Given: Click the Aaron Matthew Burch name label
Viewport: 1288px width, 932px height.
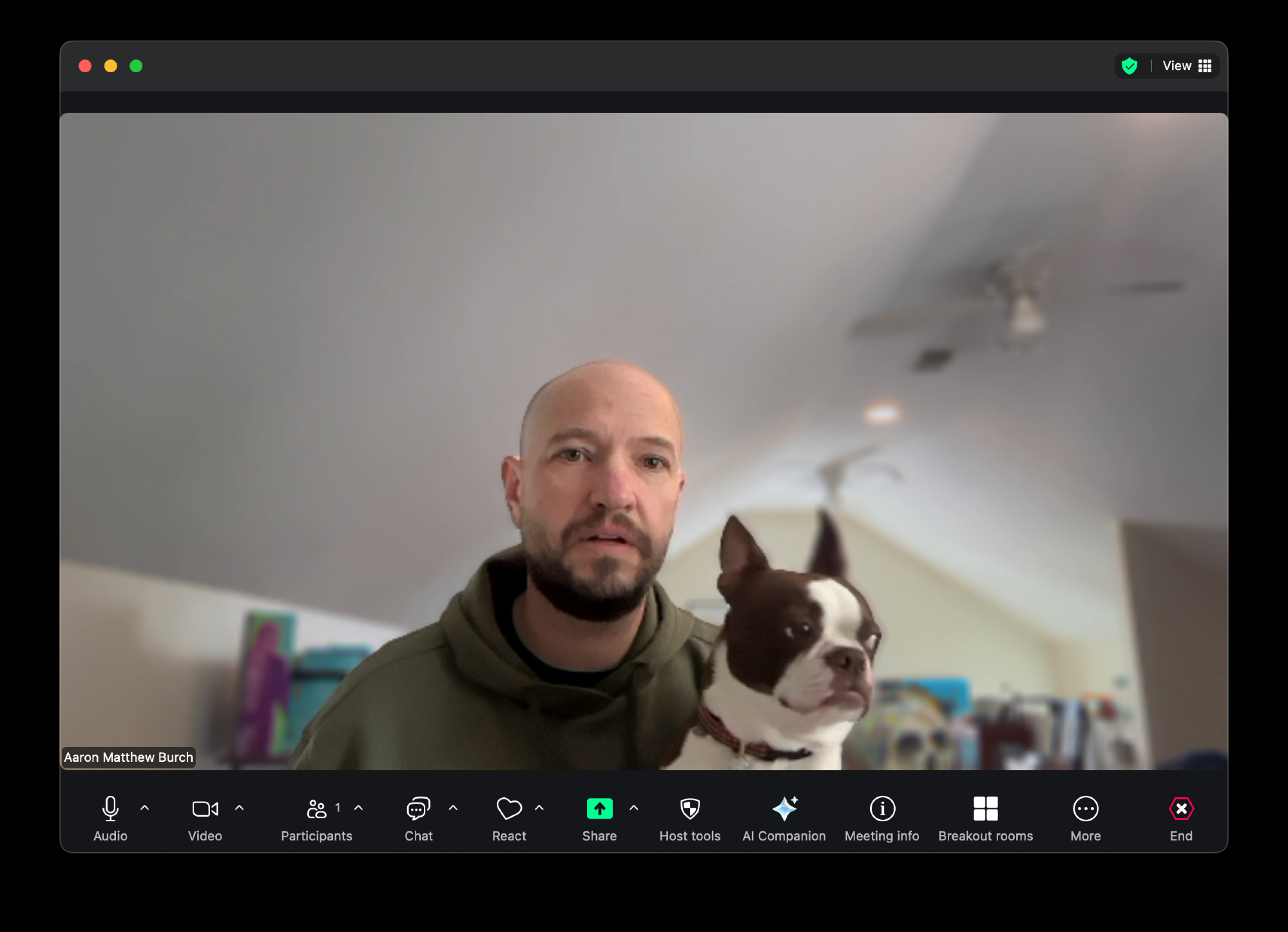Looking at the screenshot, I should [128, 757].
